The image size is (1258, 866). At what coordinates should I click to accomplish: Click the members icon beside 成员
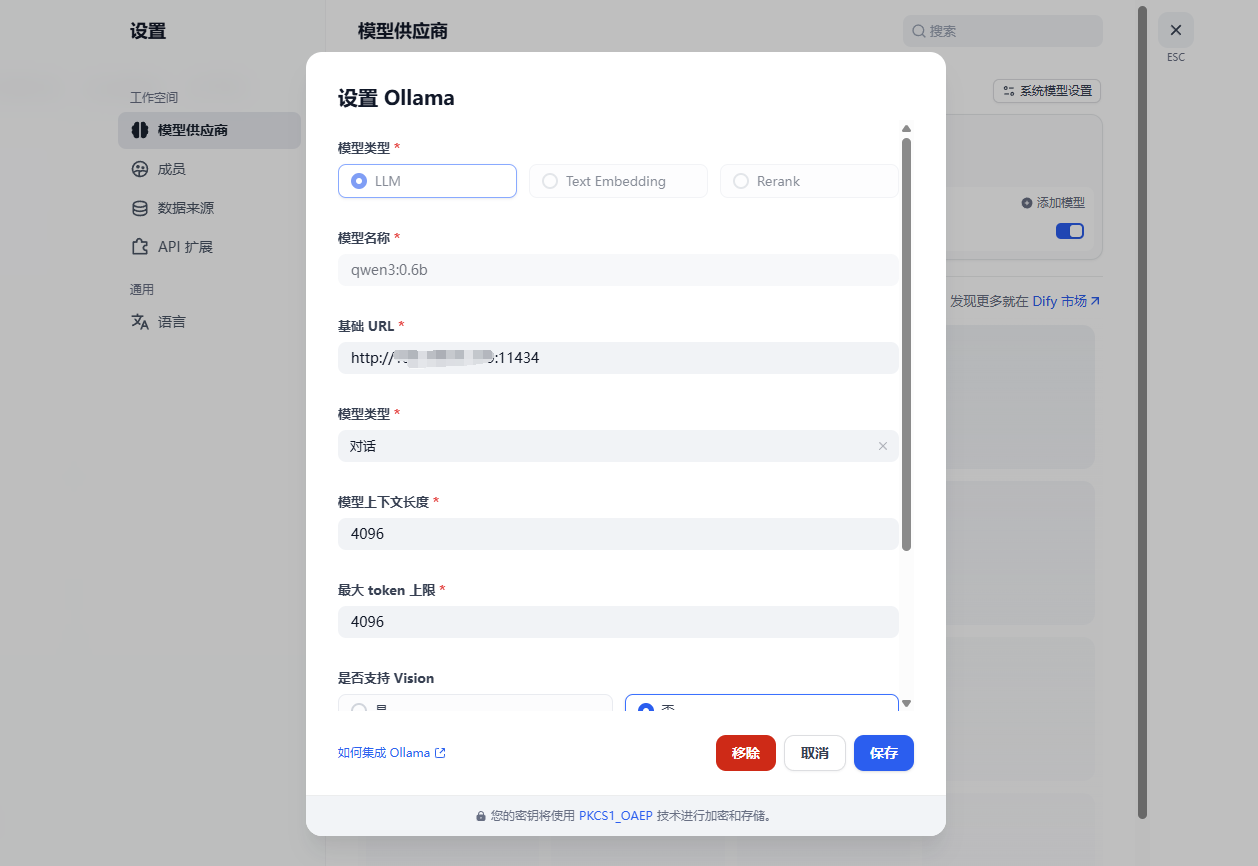pos(140,169)
